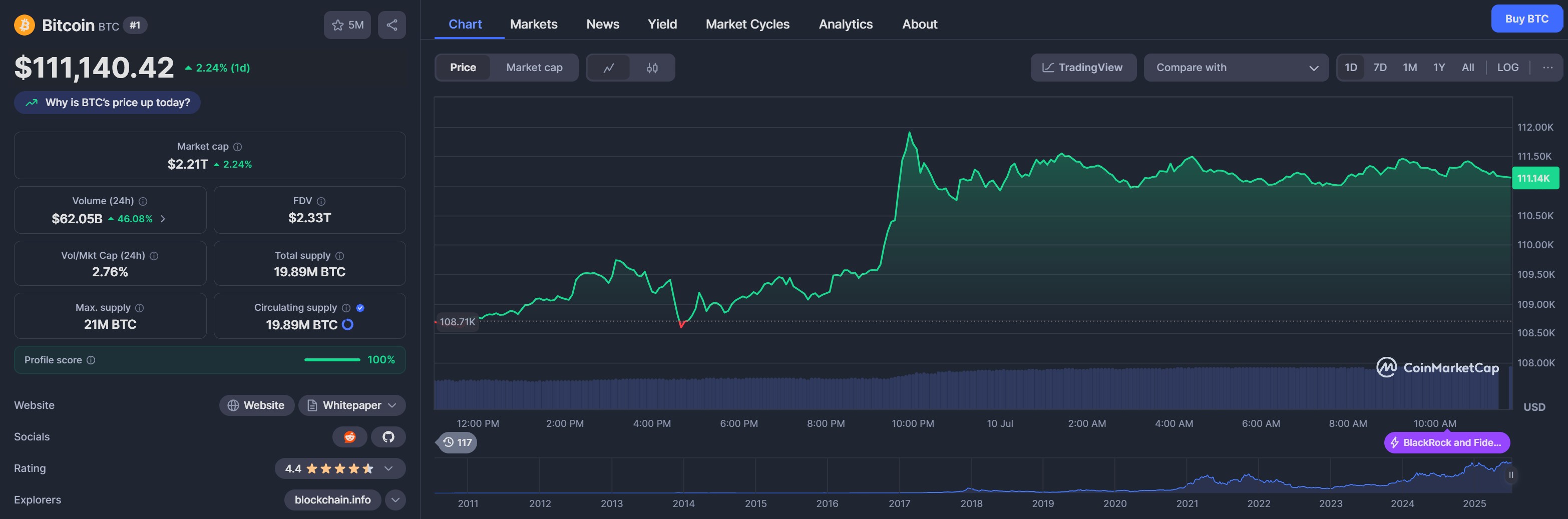Screen dimensions: 1568x519
Task: Click the Profile score progress bar
Action: 332,360
